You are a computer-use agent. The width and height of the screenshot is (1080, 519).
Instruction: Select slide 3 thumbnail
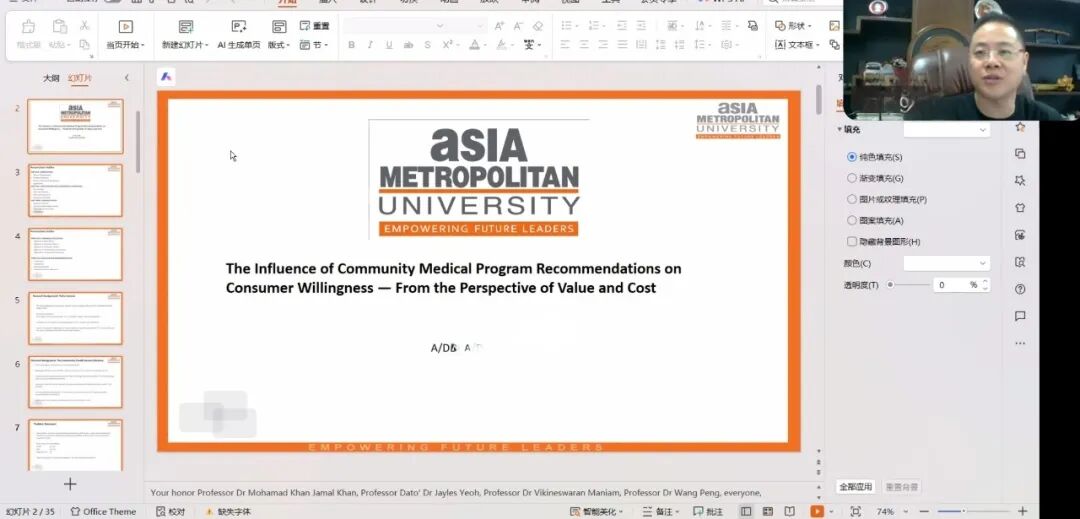75,191
